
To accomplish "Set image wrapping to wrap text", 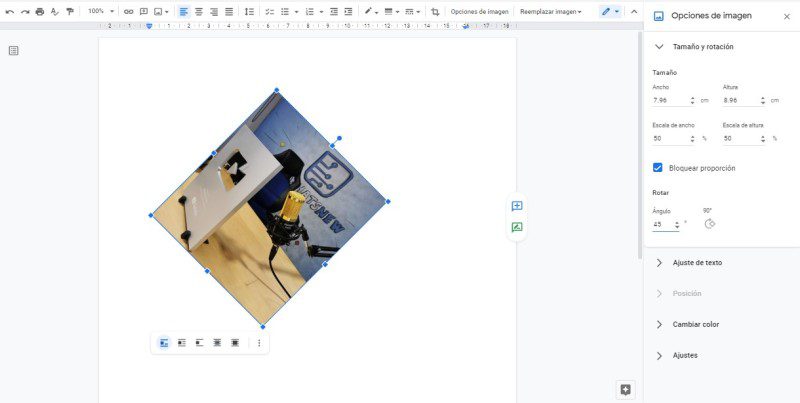I will point(182,343).
